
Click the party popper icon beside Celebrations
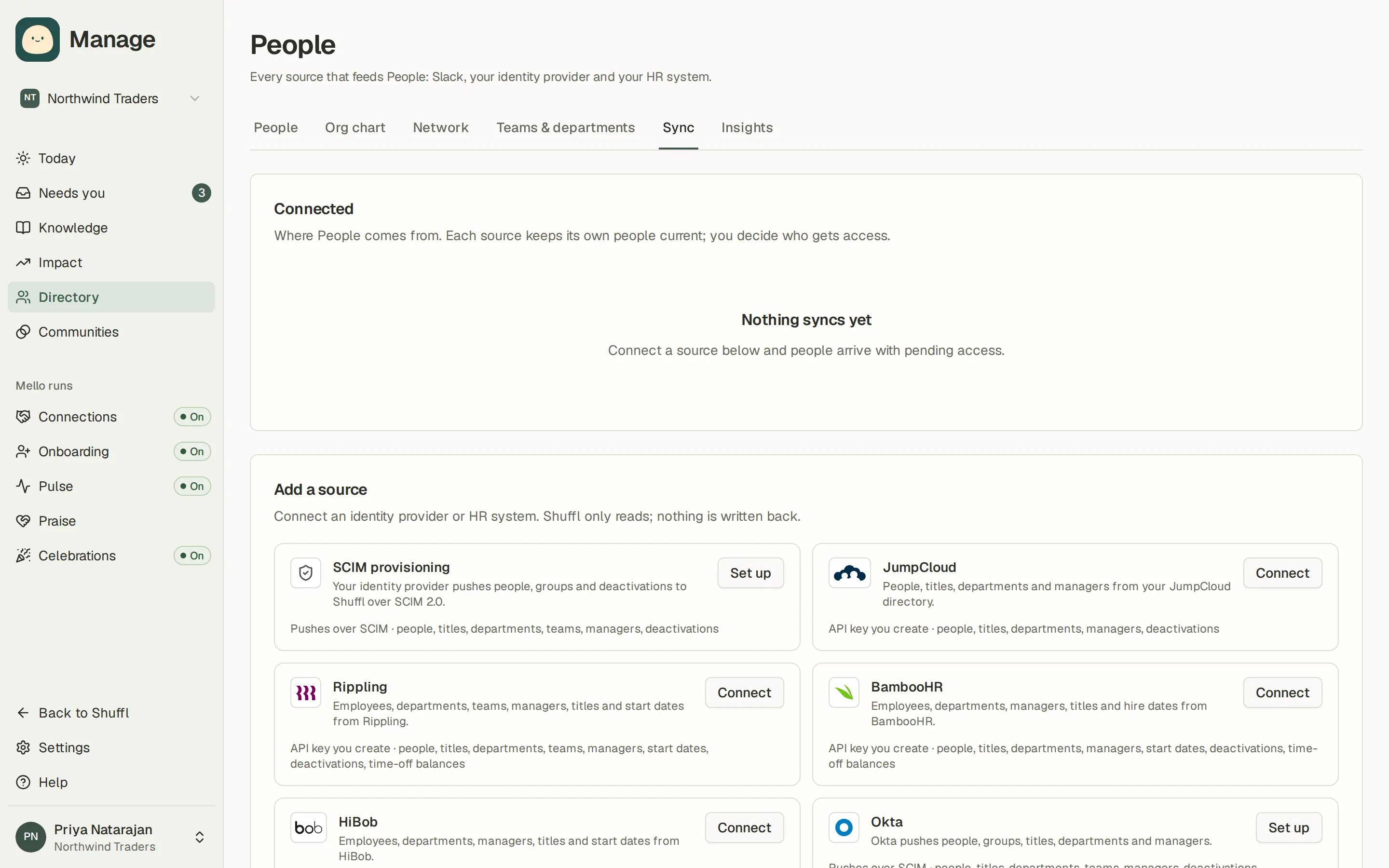(23, 556)
